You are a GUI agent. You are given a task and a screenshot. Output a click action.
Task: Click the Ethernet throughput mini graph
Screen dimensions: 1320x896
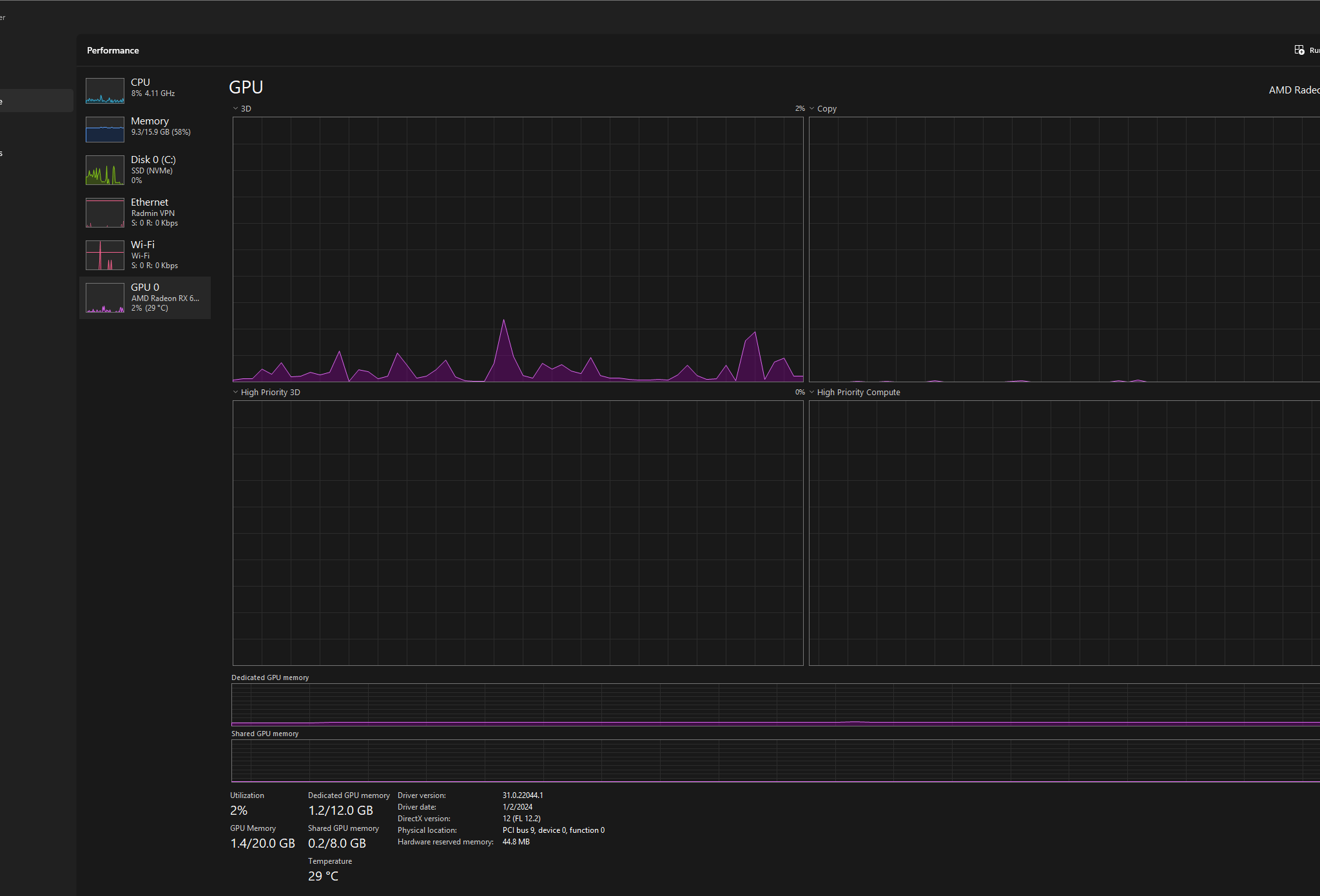105,213
